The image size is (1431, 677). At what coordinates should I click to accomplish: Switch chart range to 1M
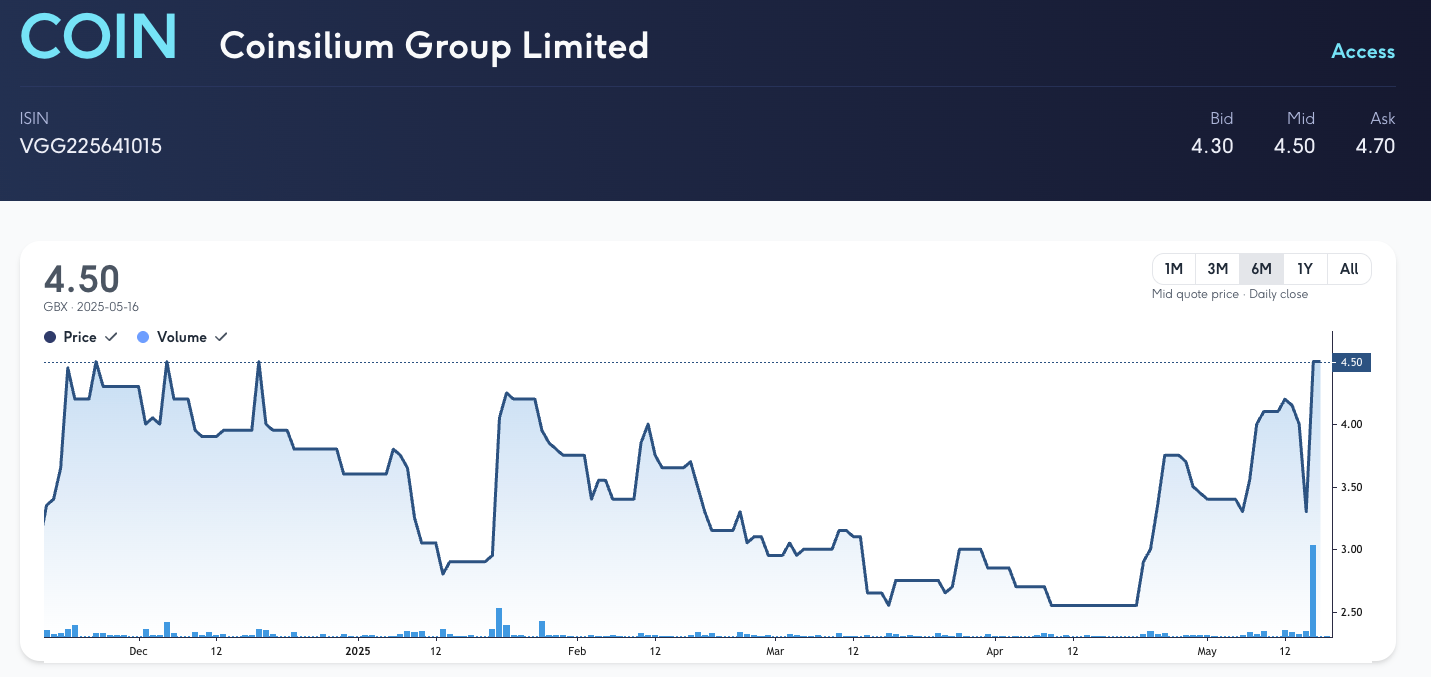click(1174, 268)
